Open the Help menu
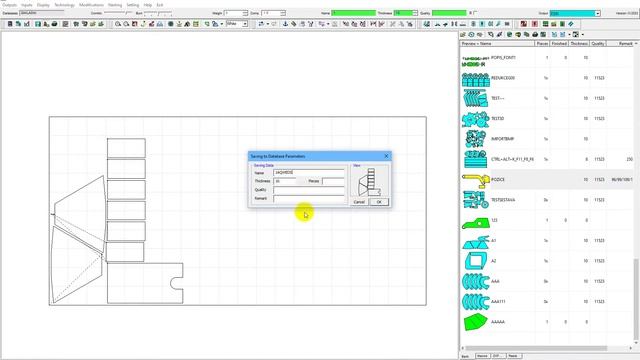 tap(148, 5)
